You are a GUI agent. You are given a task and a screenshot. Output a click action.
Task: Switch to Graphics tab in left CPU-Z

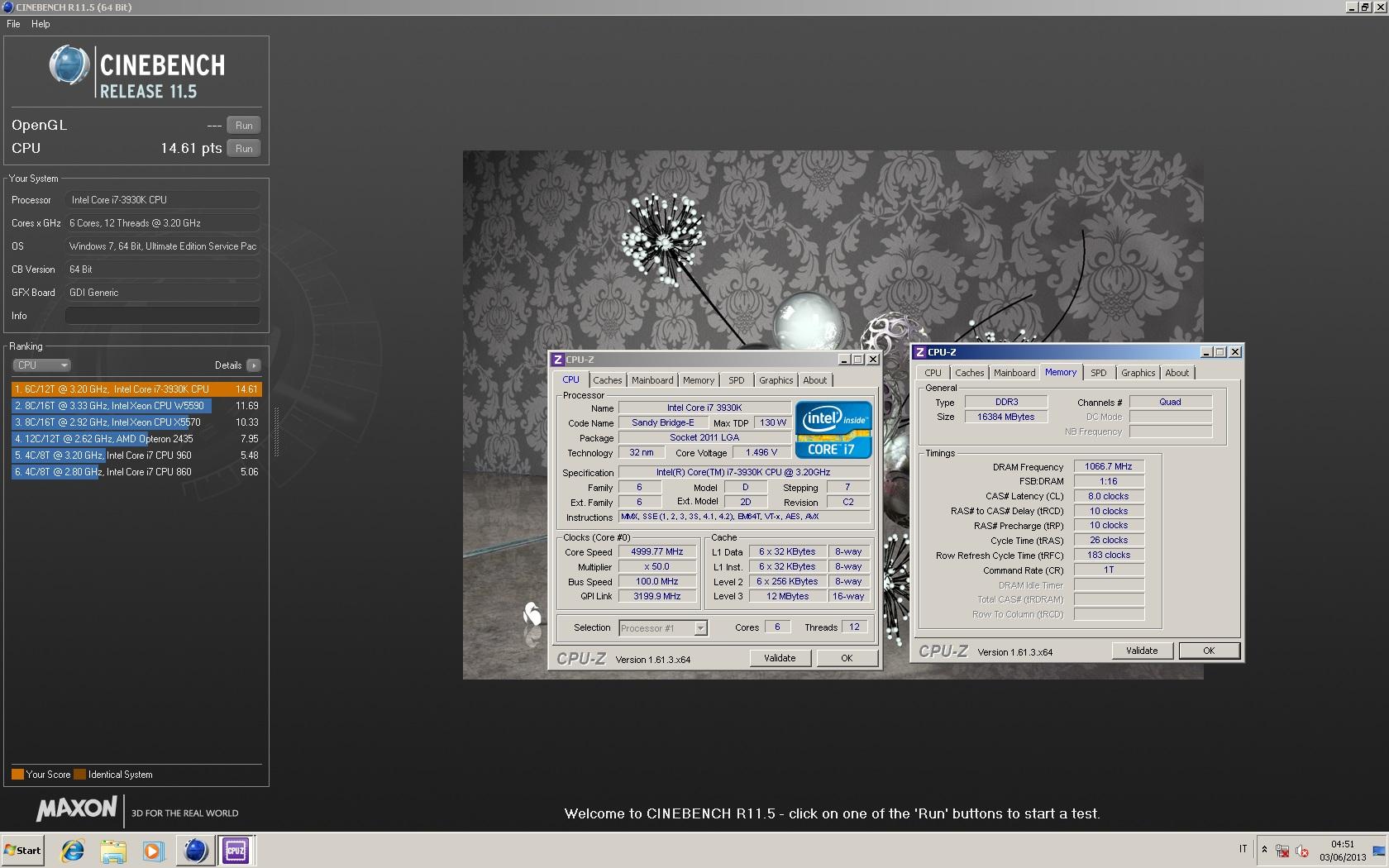tap(776, 380)
